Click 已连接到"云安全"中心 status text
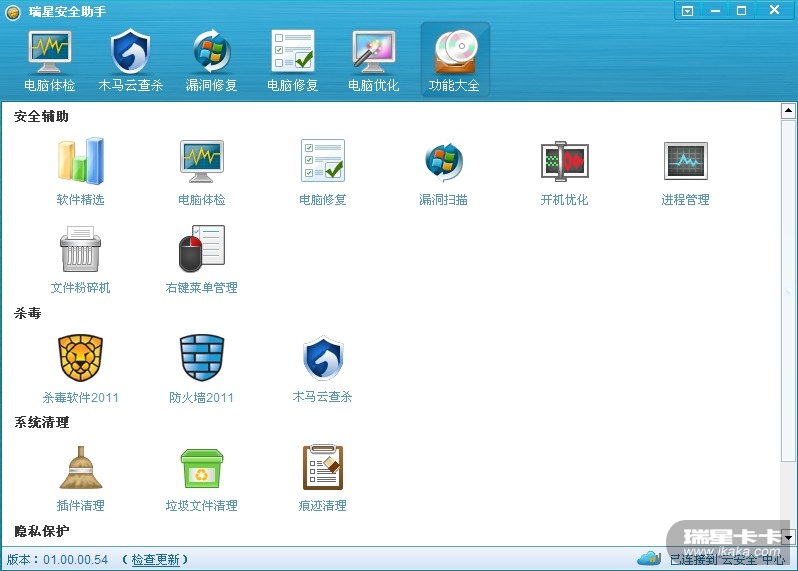 click(x=727, y=559)
